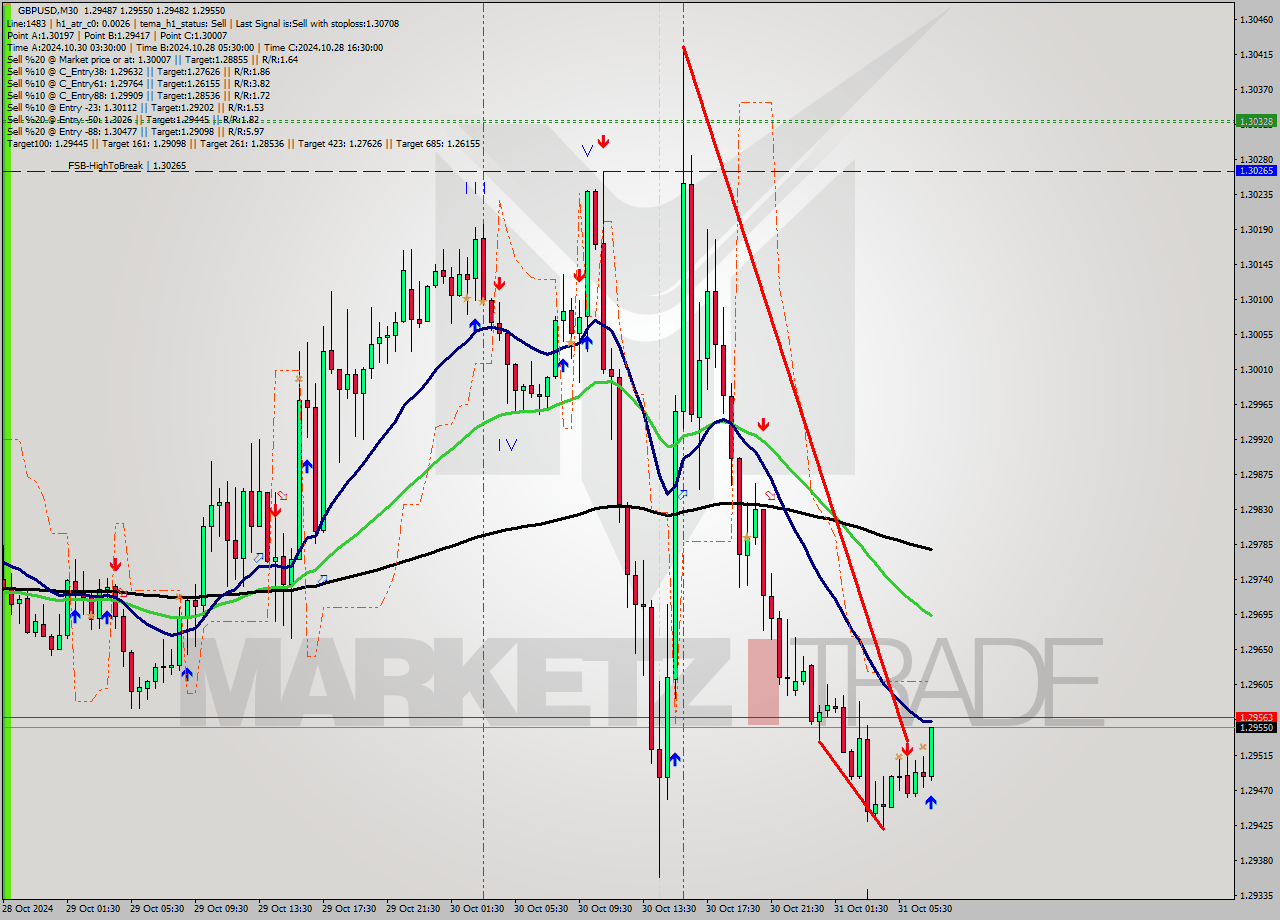Click the 1.29830 price axis label
The image size is (1280, 920).
1256,509
